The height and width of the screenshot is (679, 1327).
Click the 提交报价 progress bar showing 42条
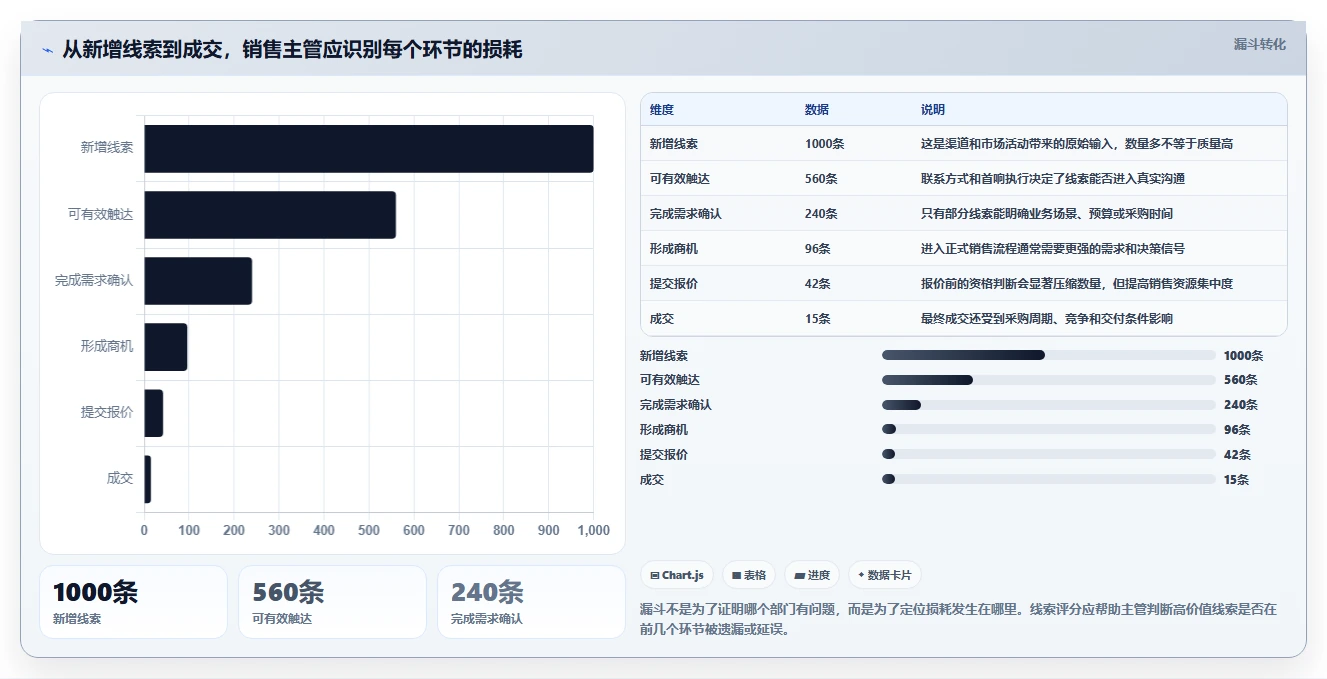(x=1049, y=455)
